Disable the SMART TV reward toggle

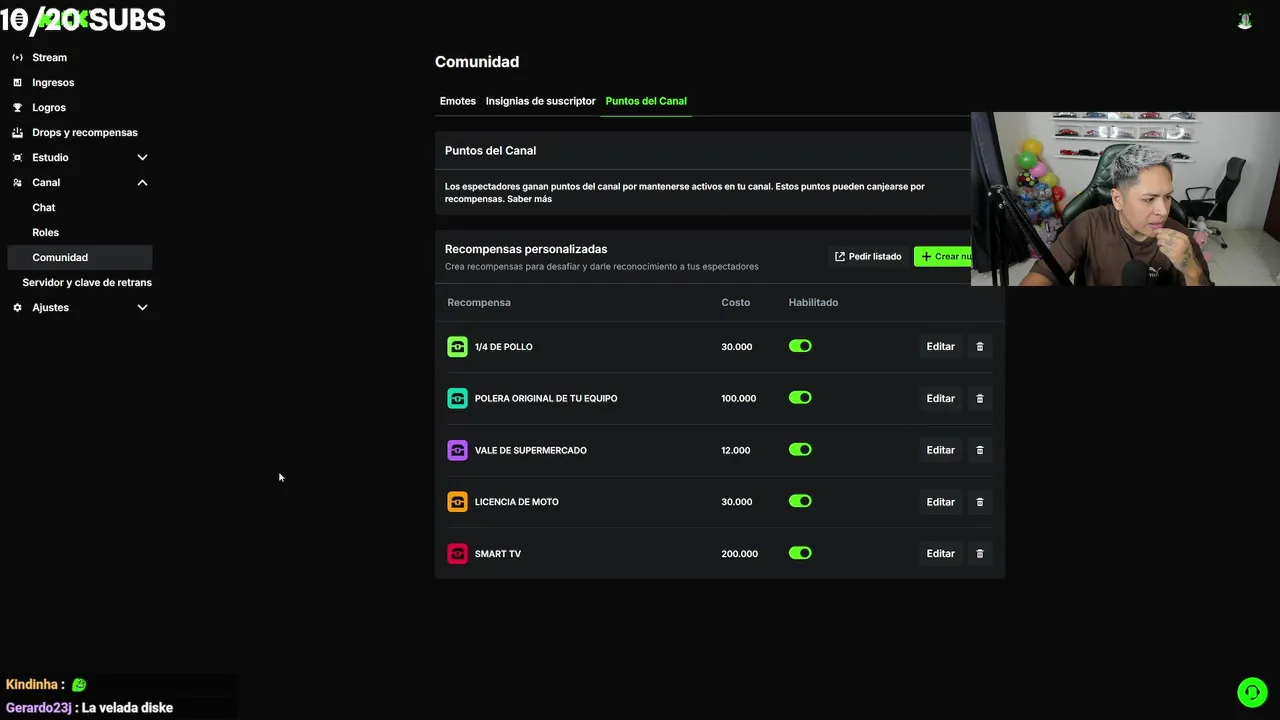click(x=800, y=553)
